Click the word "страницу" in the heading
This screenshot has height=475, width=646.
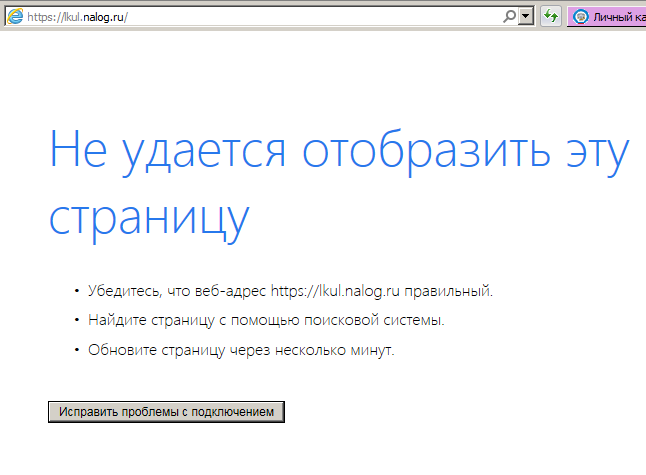pyautogui.click(x=147, y=219)
